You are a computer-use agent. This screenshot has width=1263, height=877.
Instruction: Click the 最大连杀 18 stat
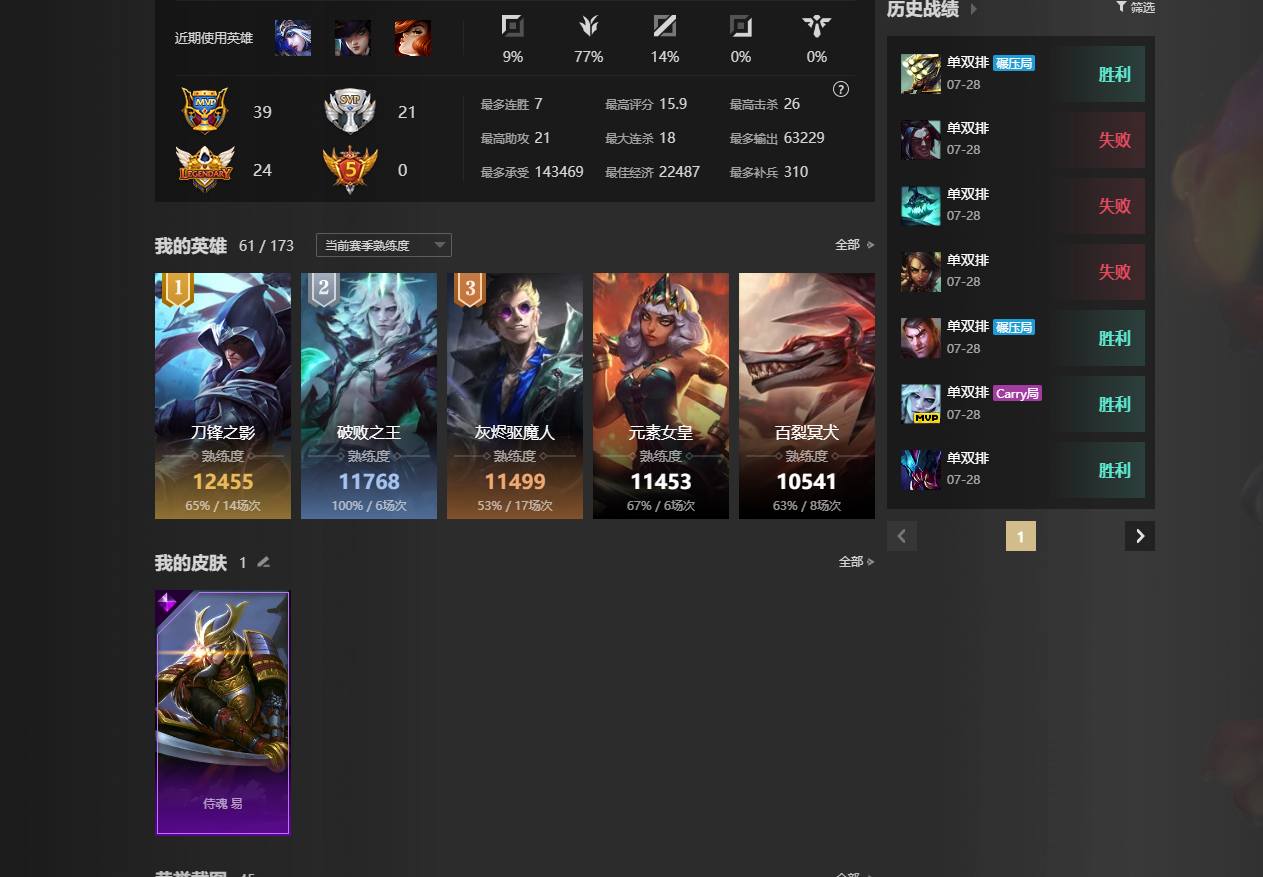640,138
